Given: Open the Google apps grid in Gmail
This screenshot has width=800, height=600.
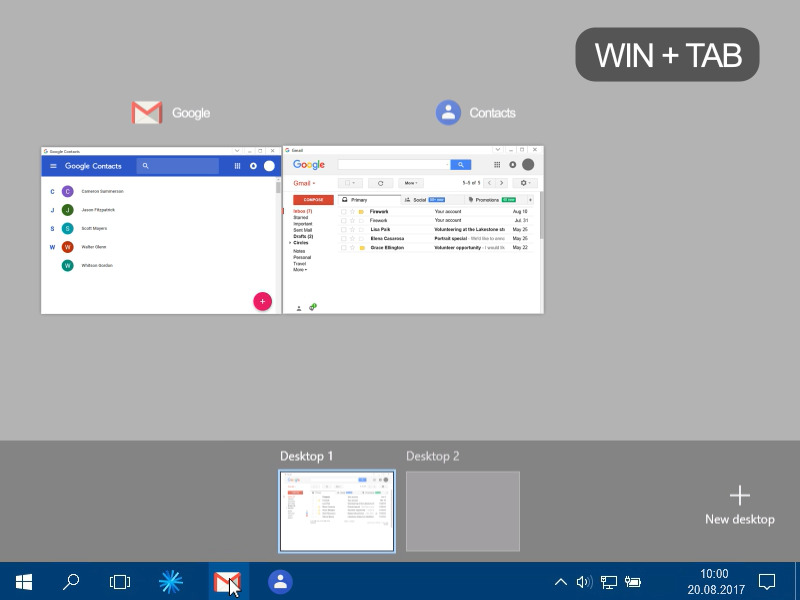Looking at the screenshot, I should [497, 164].
